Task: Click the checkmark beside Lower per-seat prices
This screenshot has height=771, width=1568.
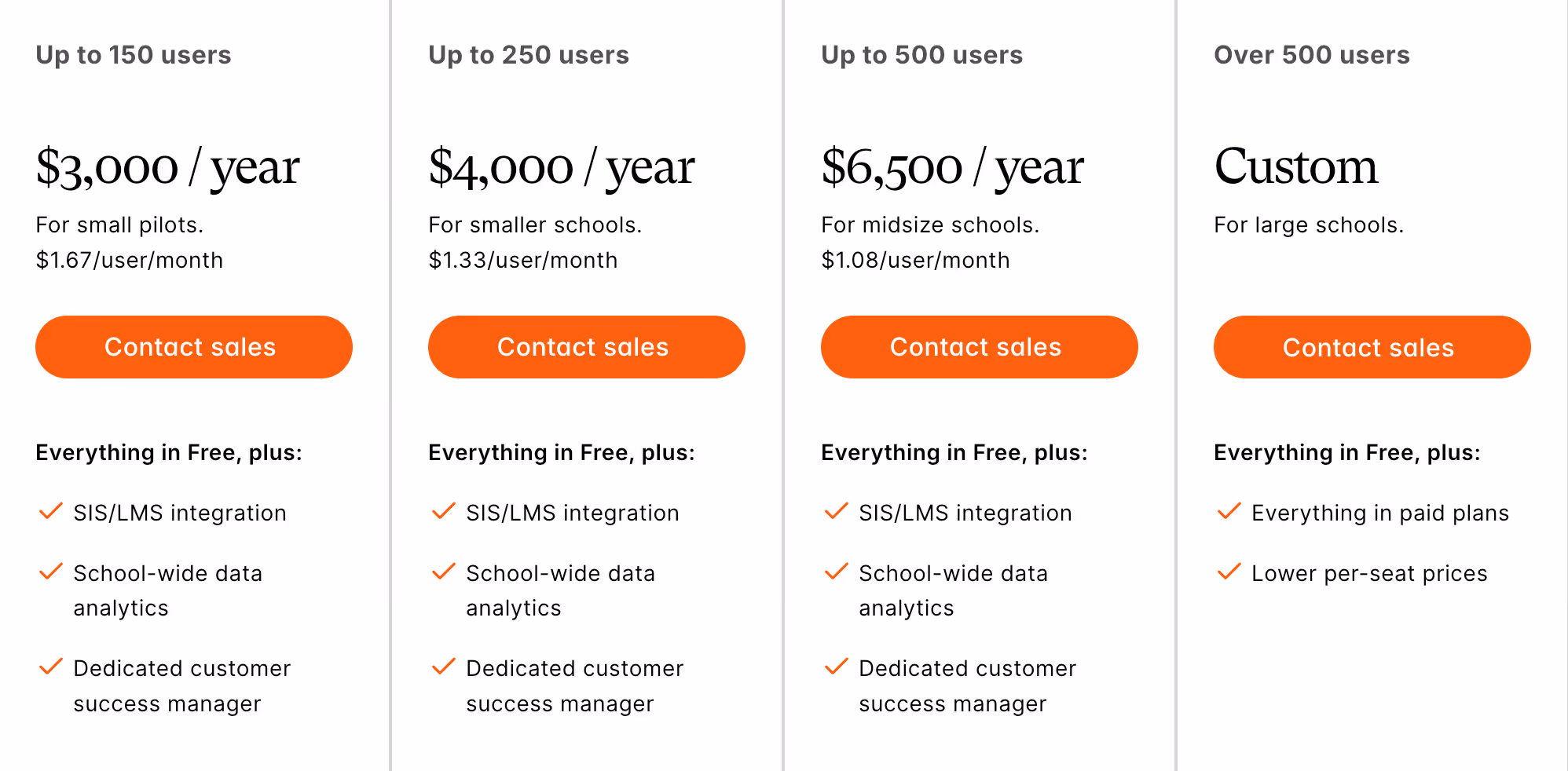Action: click(1227, 572)
